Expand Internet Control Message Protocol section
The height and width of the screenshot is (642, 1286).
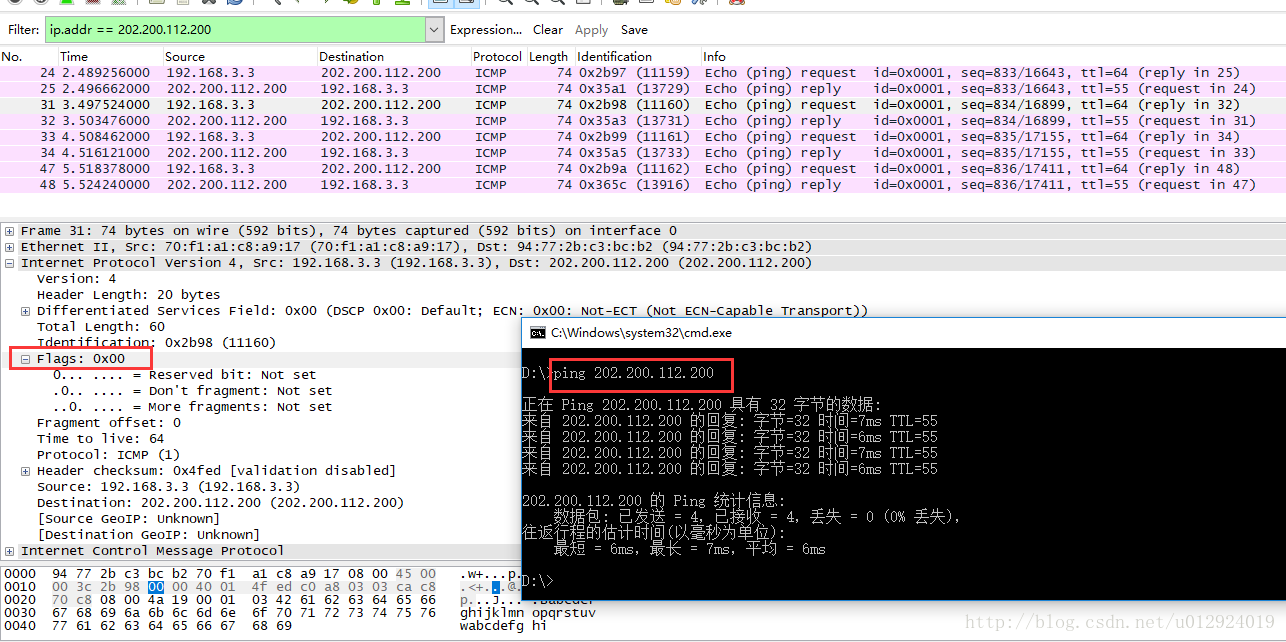click(x=10, y=551)
